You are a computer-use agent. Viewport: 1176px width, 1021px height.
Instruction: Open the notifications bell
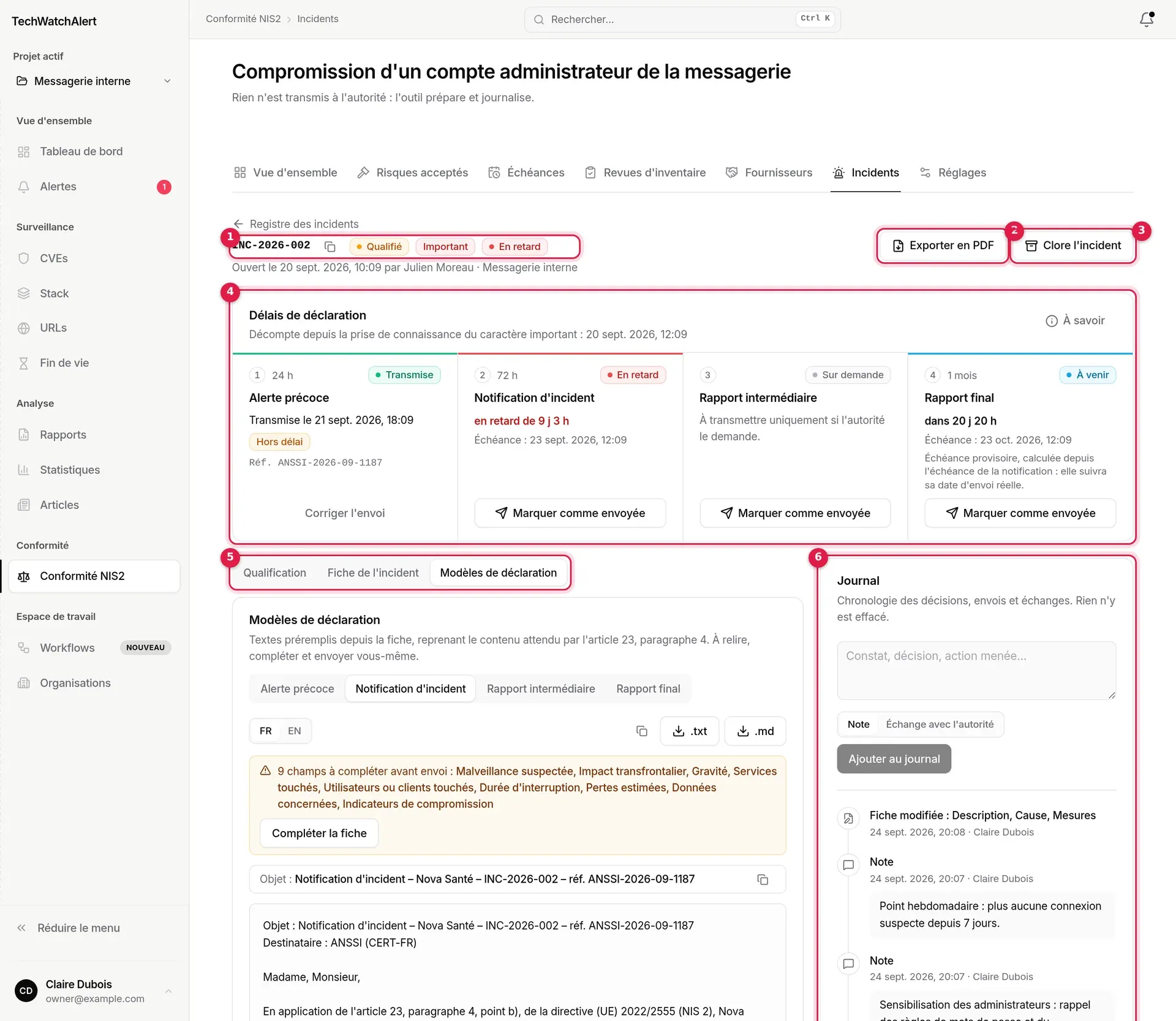(1146, 19)
